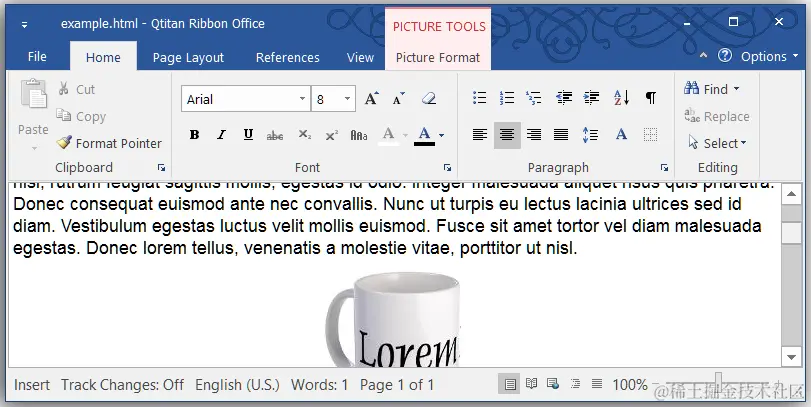Open the font size 8 dropdown
Image resolution: width=811 pixels, height=407 pixels.
click(347, 98)
